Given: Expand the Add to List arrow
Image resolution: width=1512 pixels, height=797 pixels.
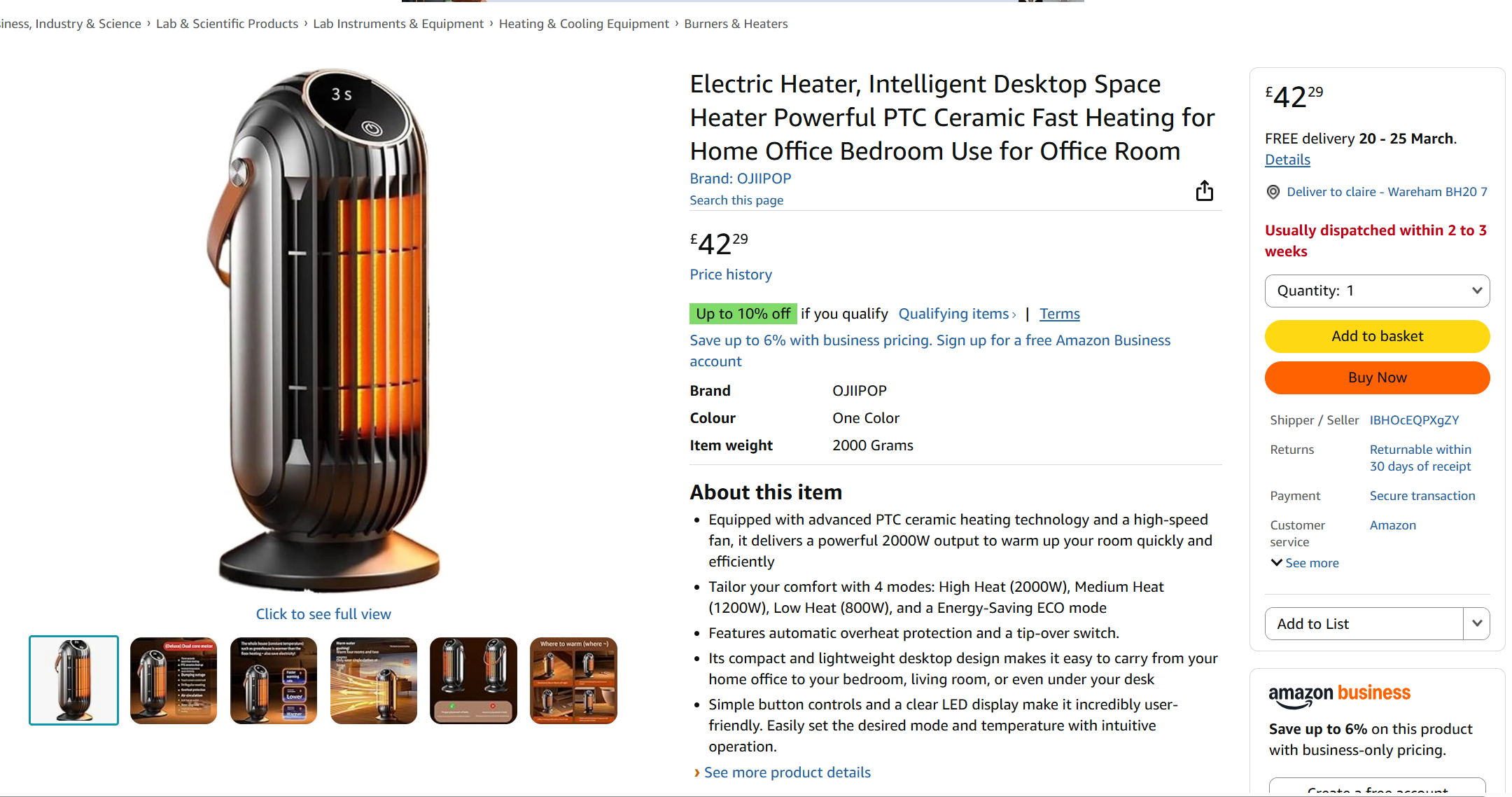Looking at the screenshot, I should coord(1477,623).
